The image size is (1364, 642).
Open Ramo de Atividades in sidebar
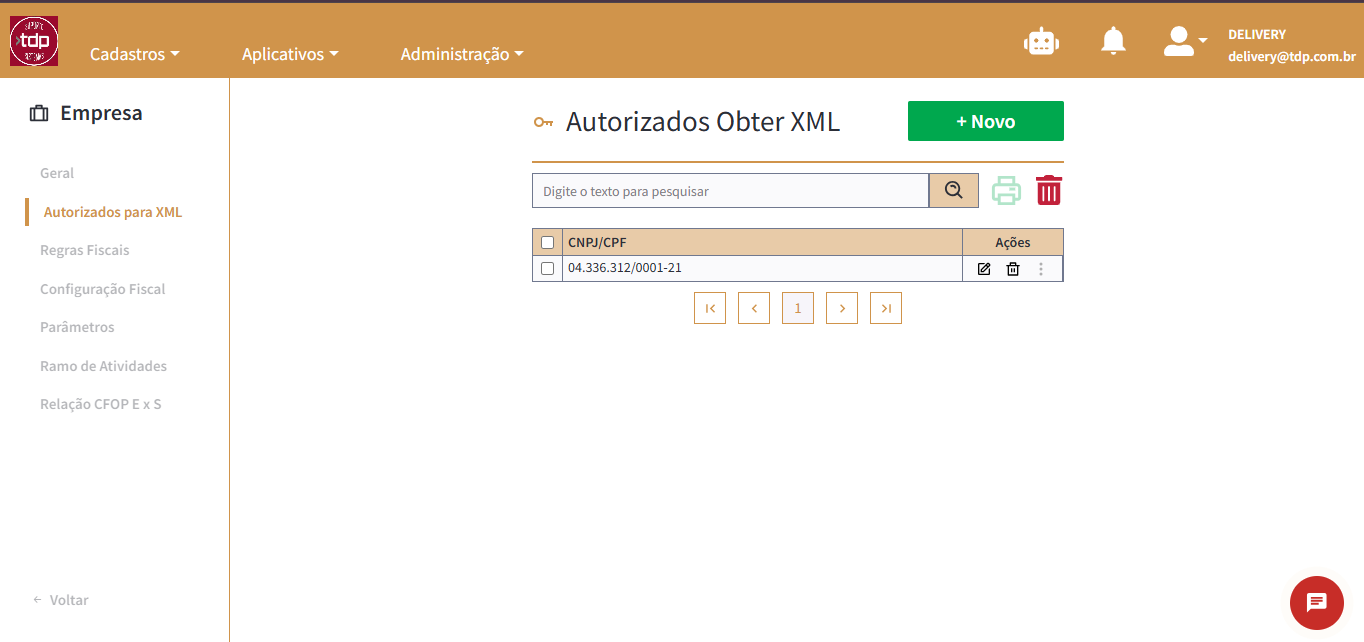click(104, 366)
